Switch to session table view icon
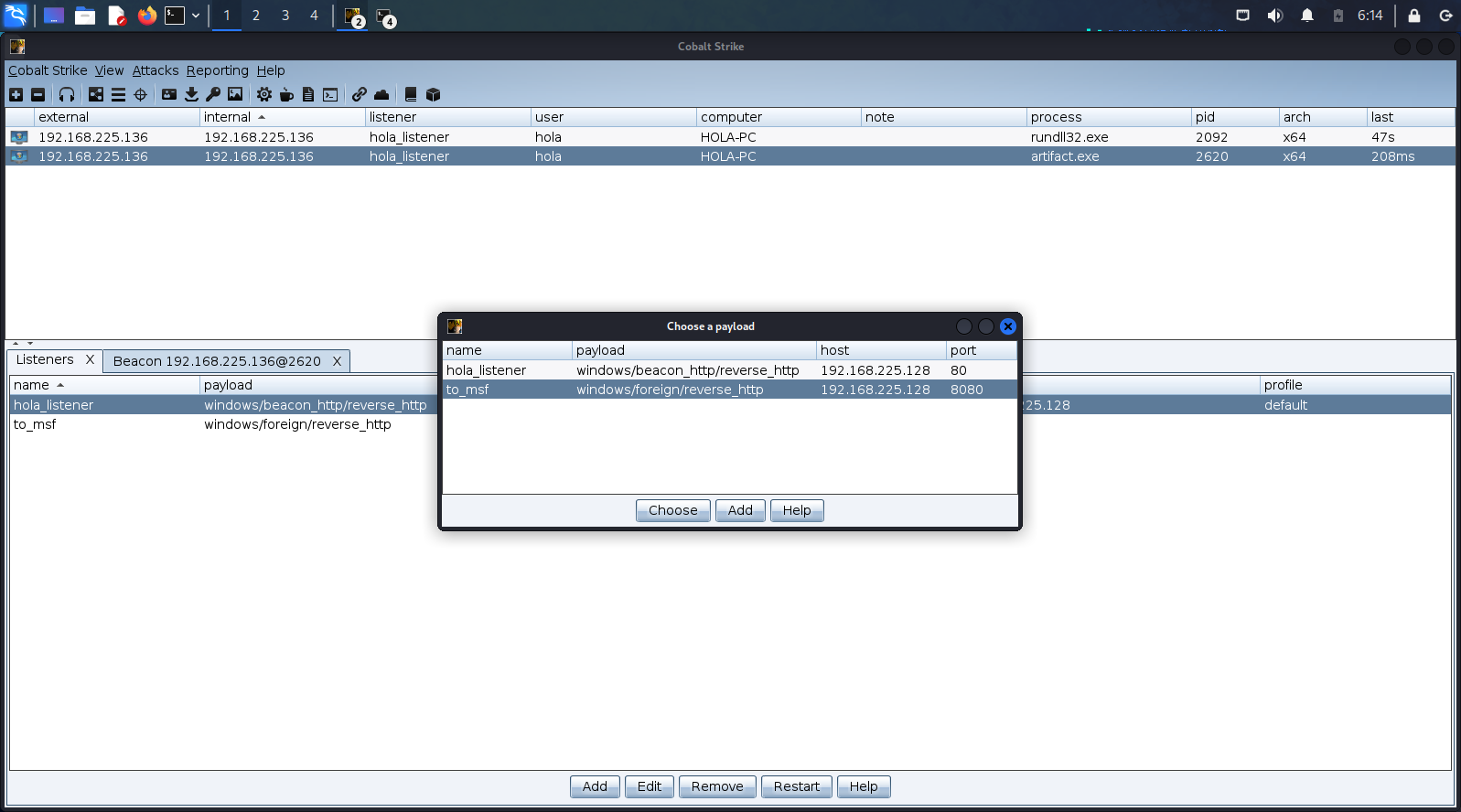 [x=118, y=94]
